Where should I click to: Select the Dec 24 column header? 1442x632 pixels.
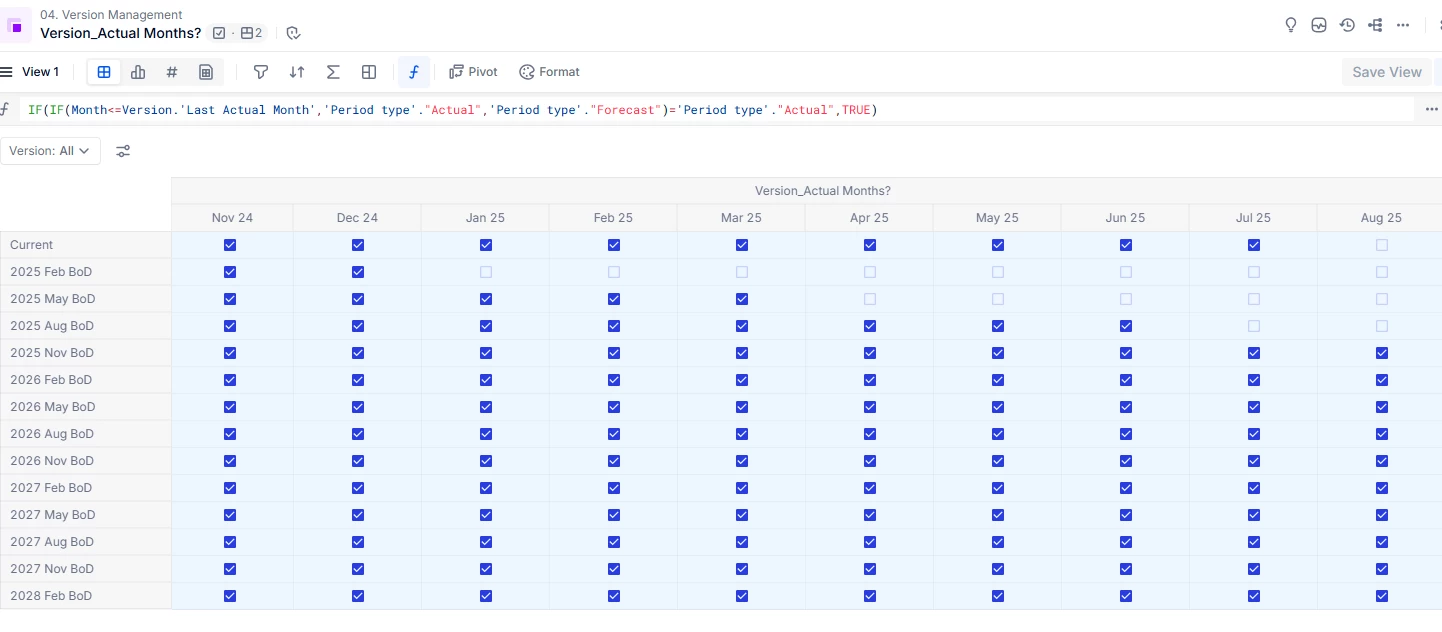coord(357,218)
